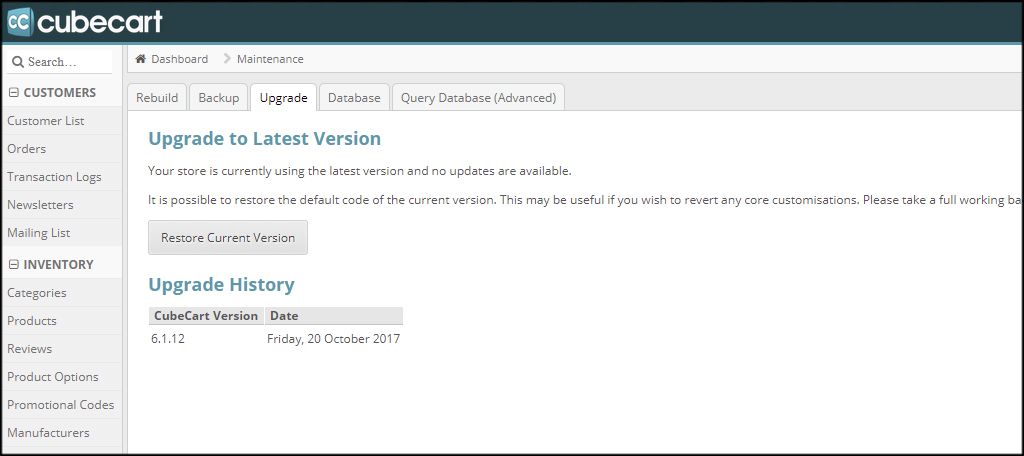Open Product Options page
The image size is (1024, 456).
point(53,377)
